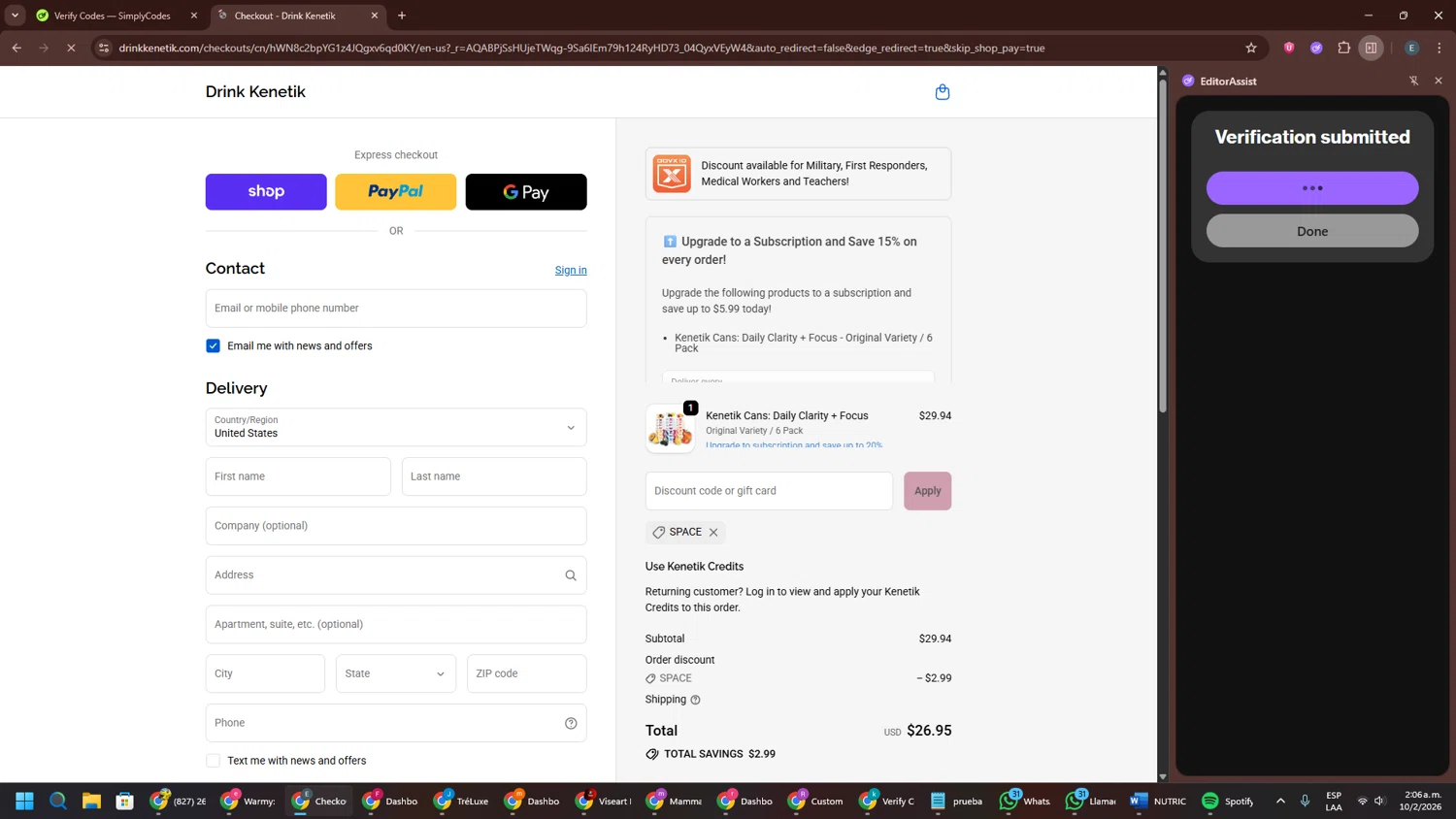Open Chrome three-dot menu
1456x819 pixels.
[x=1439, y=48]
